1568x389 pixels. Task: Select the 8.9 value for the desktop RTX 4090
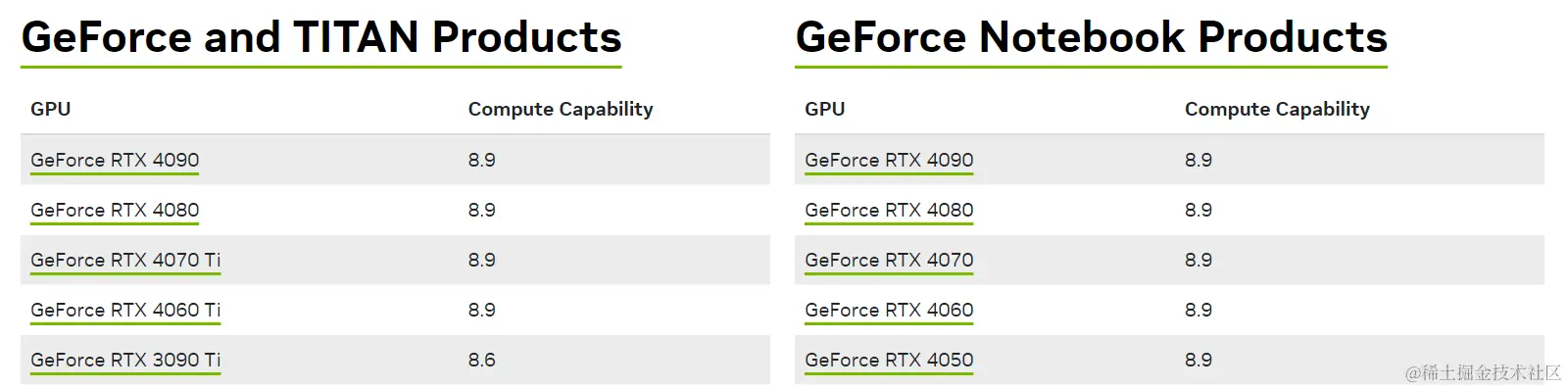[x=481, y=160]
